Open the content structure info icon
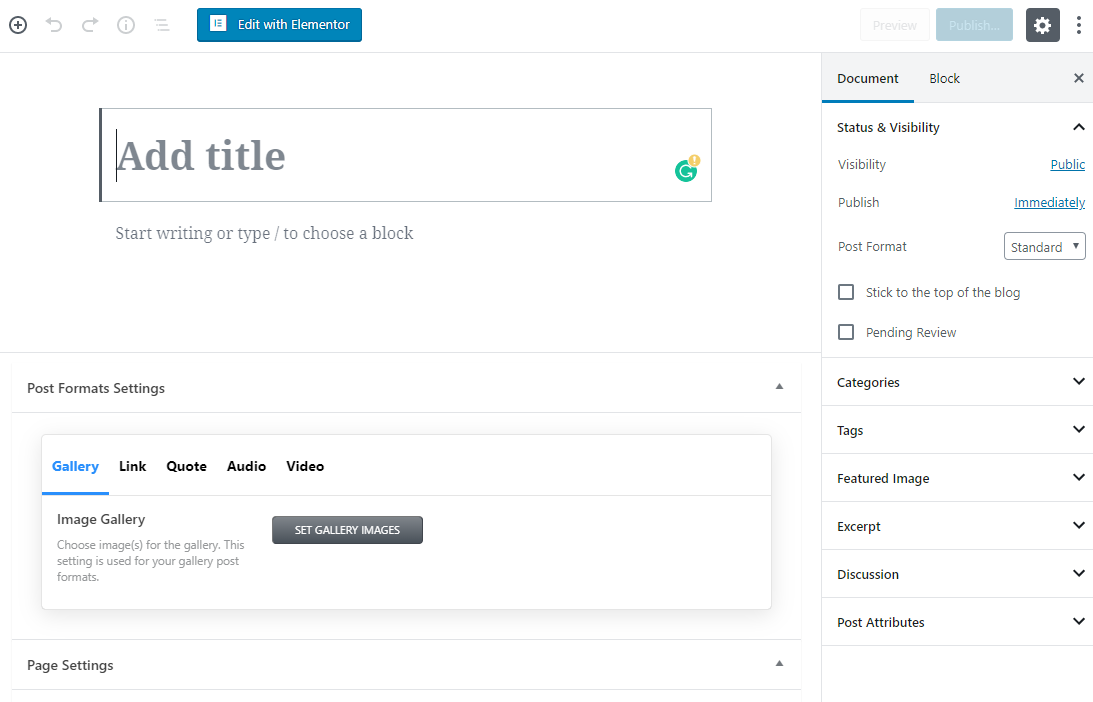 125,25
